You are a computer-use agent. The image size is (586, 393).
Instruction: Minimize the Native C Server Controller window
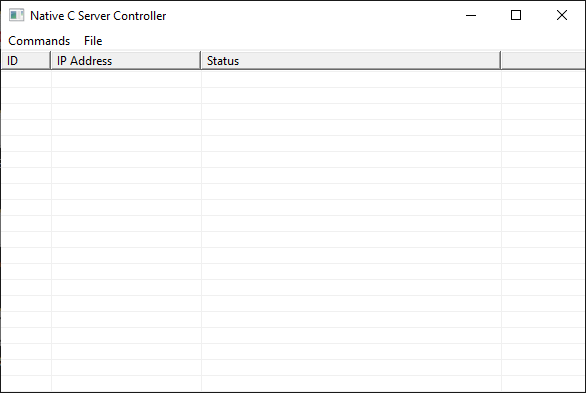coord(471,15)
